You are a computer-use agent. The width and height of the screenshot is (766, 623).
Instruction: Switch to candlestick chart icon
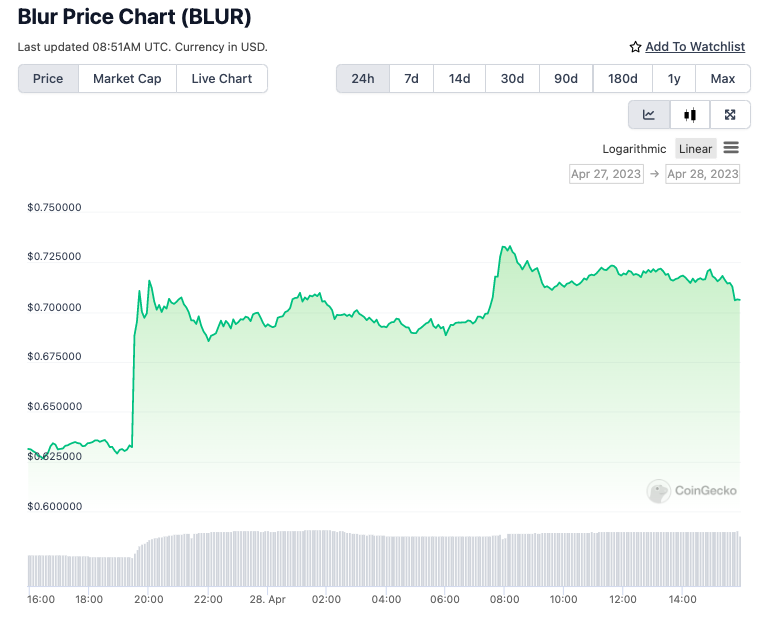690,115
